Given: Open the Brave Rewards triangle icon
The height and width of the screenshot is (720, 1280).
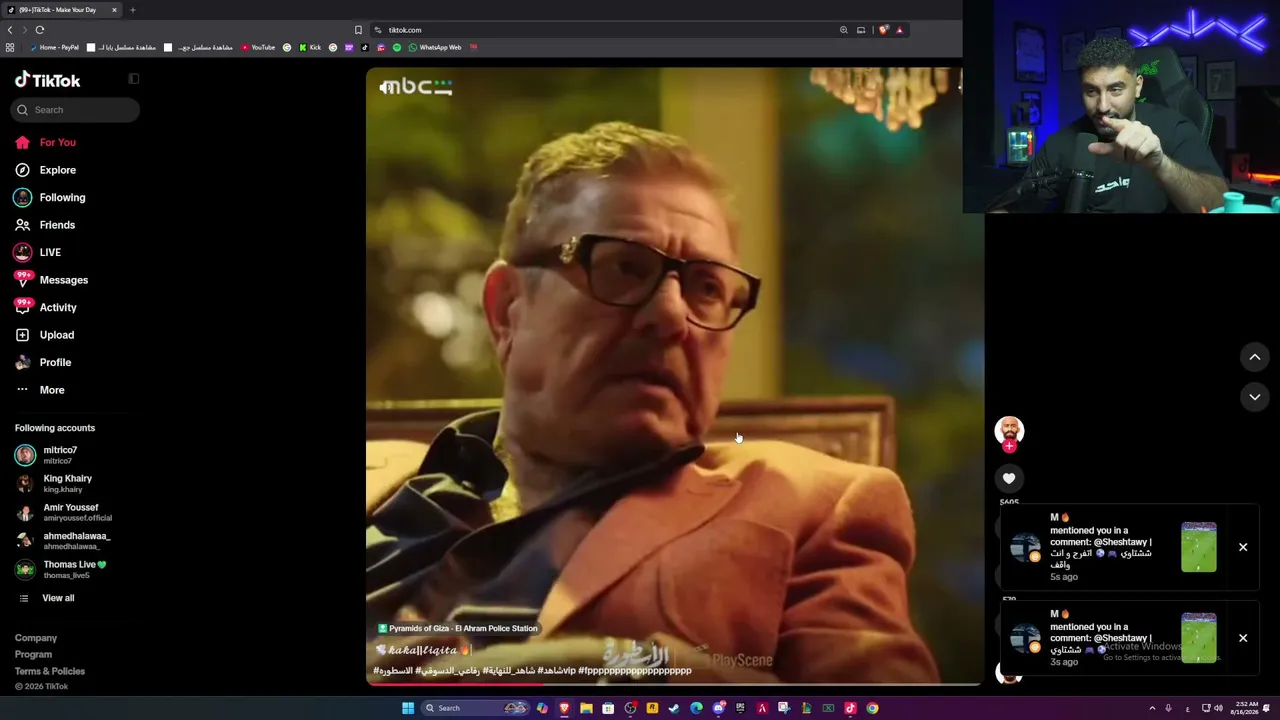Looking at the screenshot, I should click(899, 30).
